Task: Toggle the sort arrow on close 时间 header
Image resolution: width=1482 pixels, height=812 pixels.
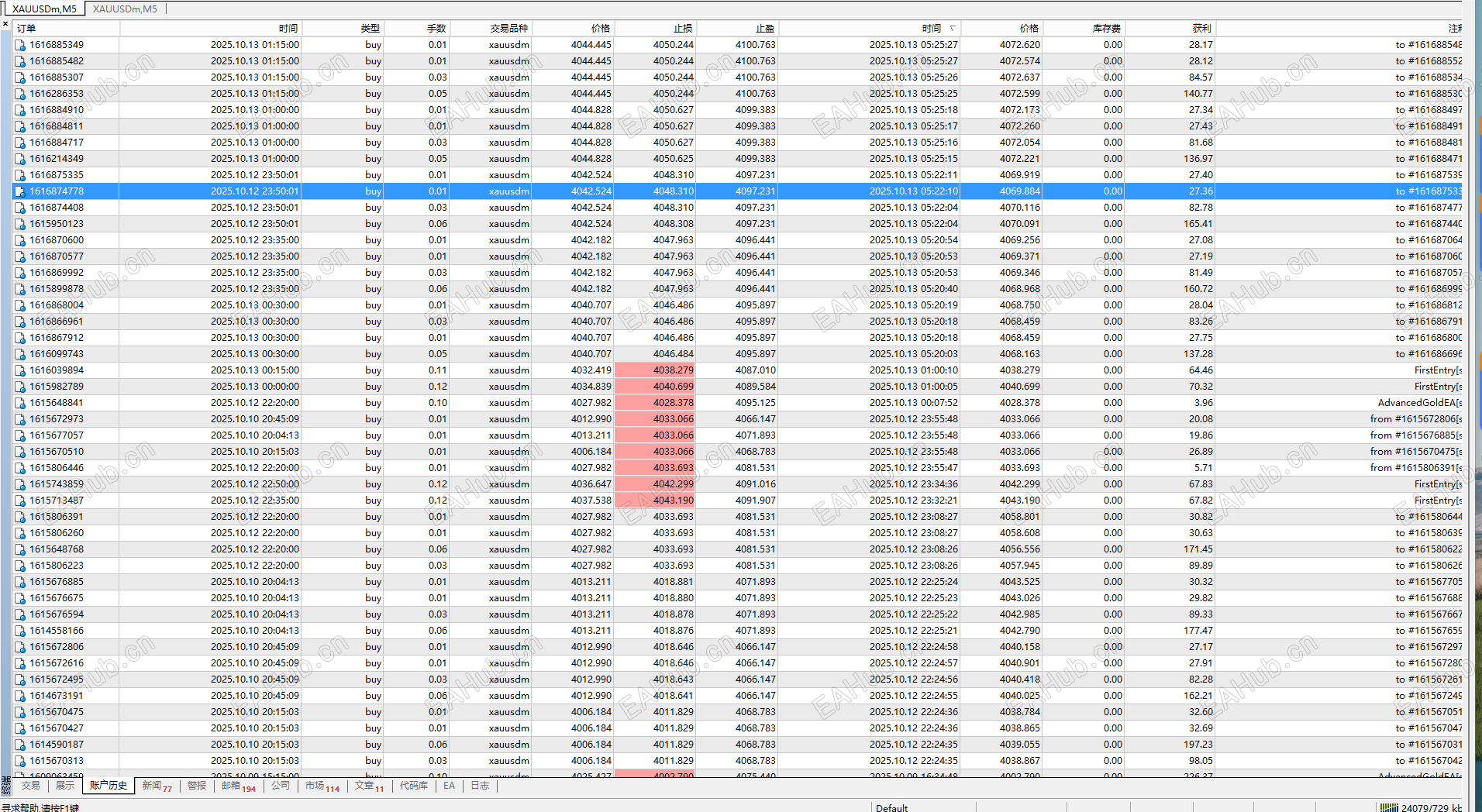Action: [953, 29]
